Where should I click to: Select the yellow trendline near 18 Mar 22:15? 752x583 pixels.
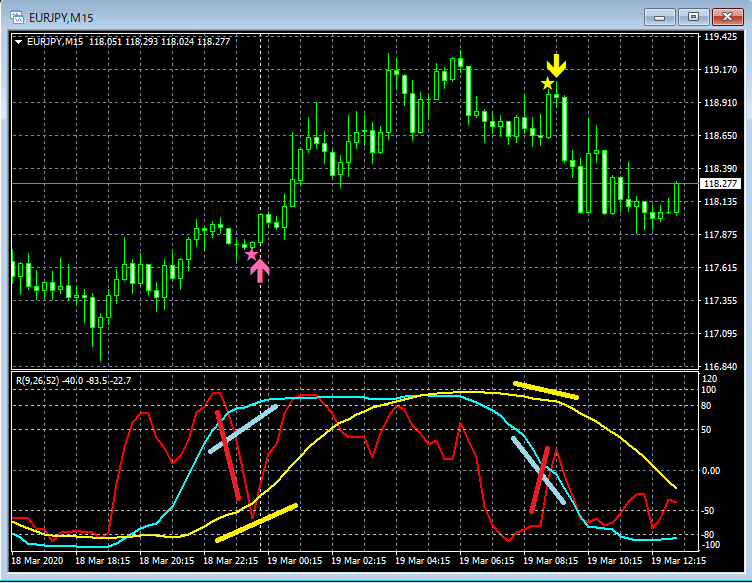point(257,523)
